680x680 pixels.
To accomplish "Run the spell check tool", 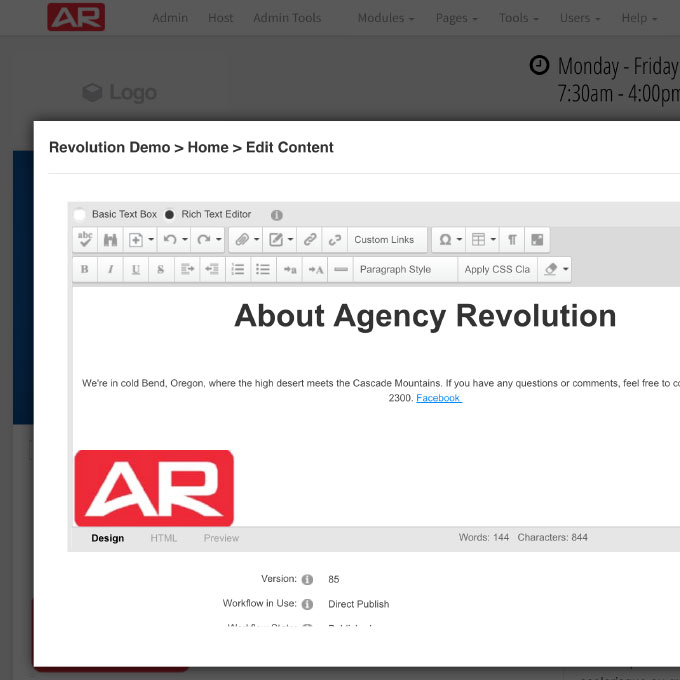I will tap(85, 239).
